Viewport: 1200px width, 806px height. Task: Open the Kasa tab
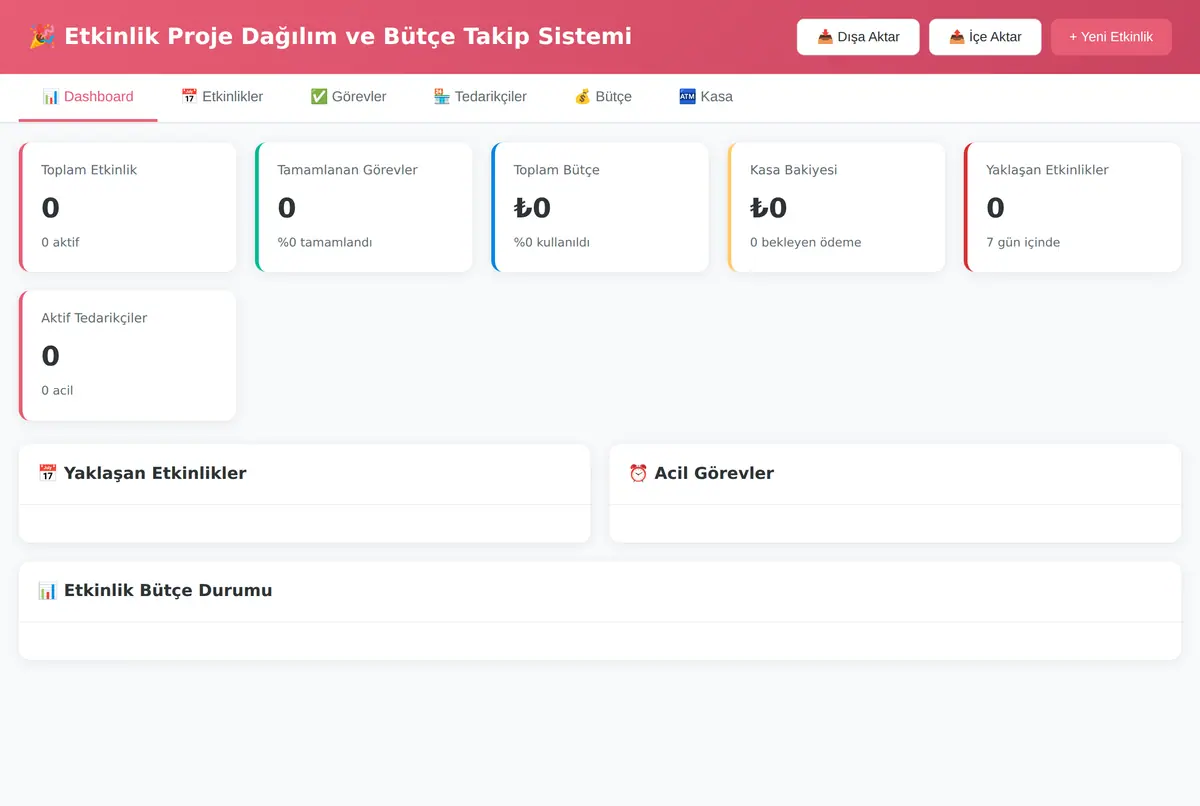coord(706,97)
